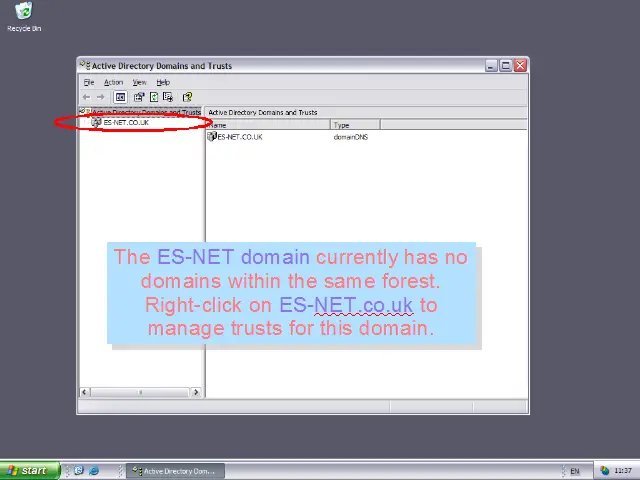Click the Forward arrow toolbar icon
Image resolution: width=640 pixels, height=480 pixels.
click(100, 97)
